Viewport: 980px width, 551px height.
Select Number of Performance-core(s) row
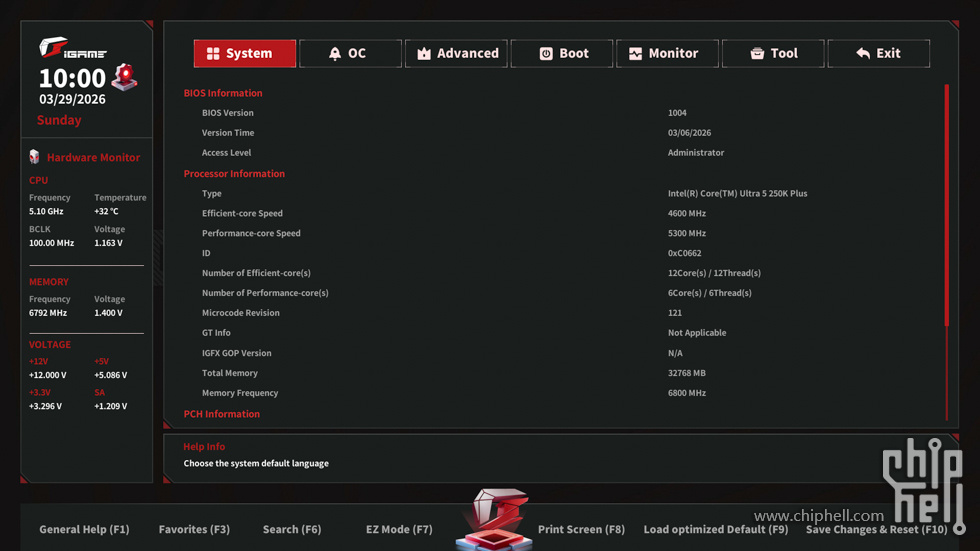click(556, 293)
